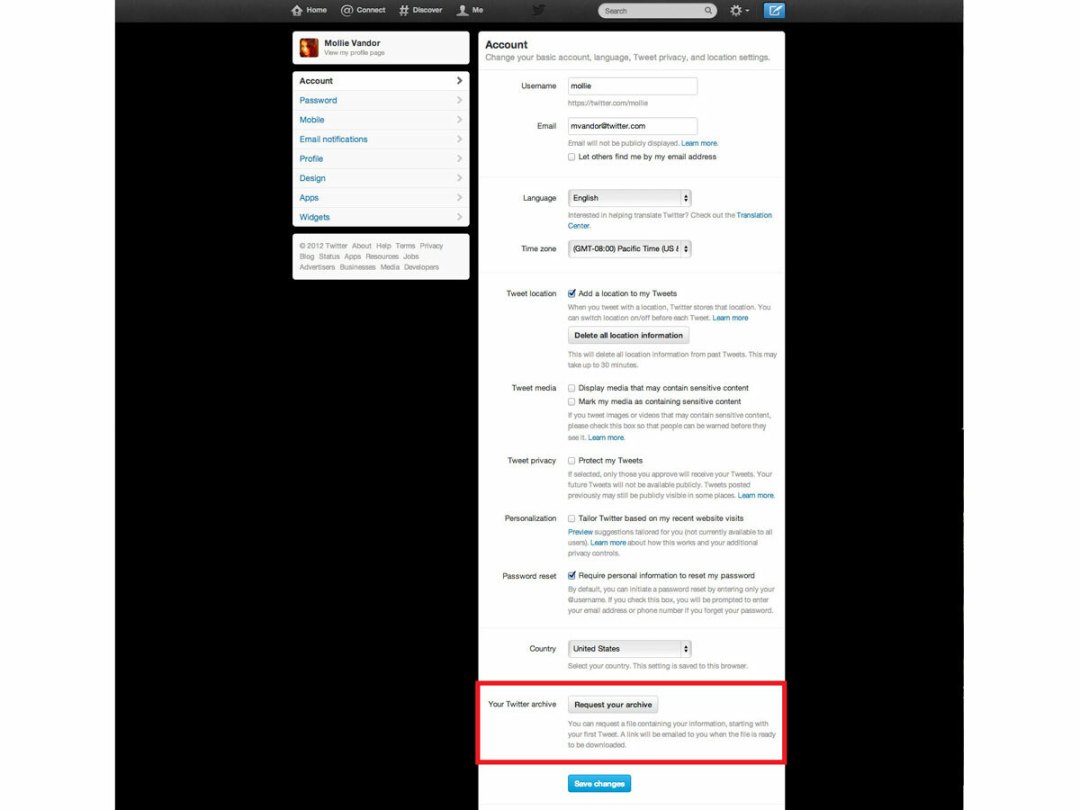Enable Display media with sensitive content
Viewport: 1080px width, 810px height.
[572, 388]
